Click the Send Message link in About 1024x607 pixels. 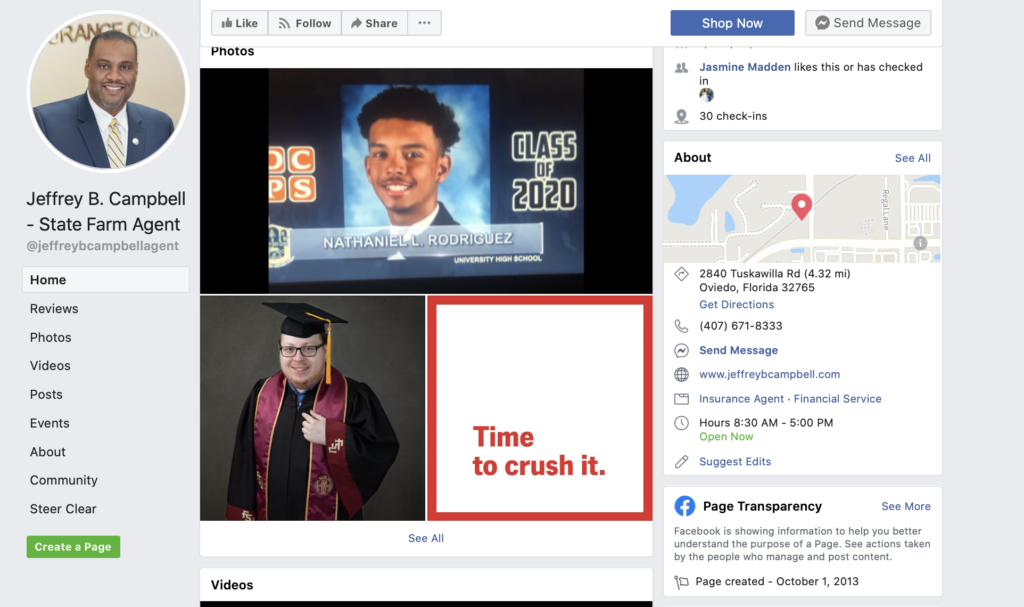(739, 350)
